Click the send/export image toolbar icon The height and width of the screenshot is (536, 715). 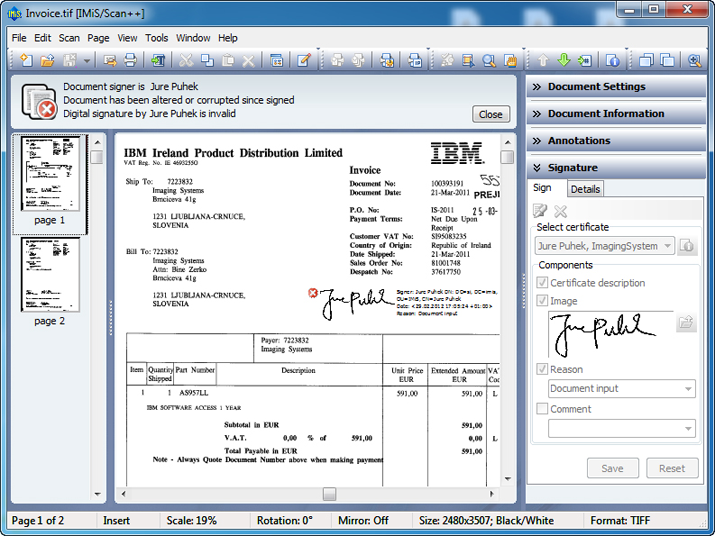tap(109, 60)
